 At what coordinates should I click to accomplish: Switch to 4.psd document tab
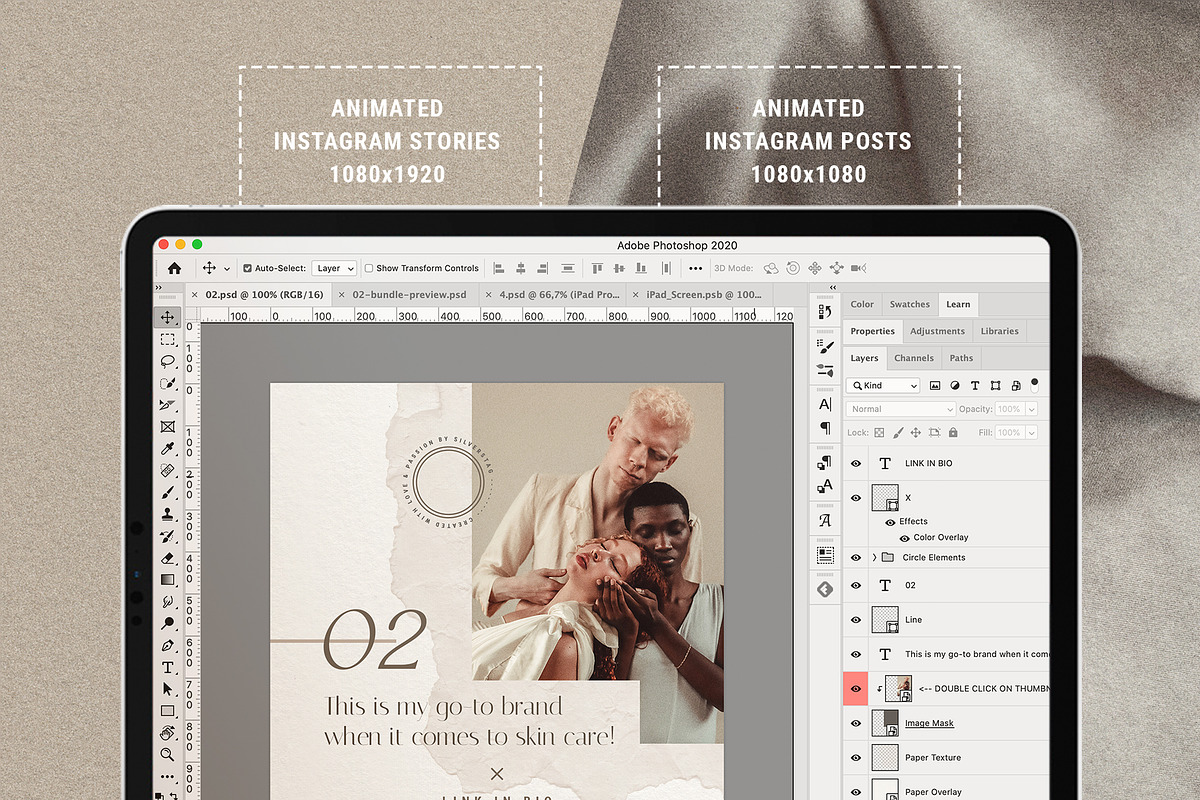point(560,295)
